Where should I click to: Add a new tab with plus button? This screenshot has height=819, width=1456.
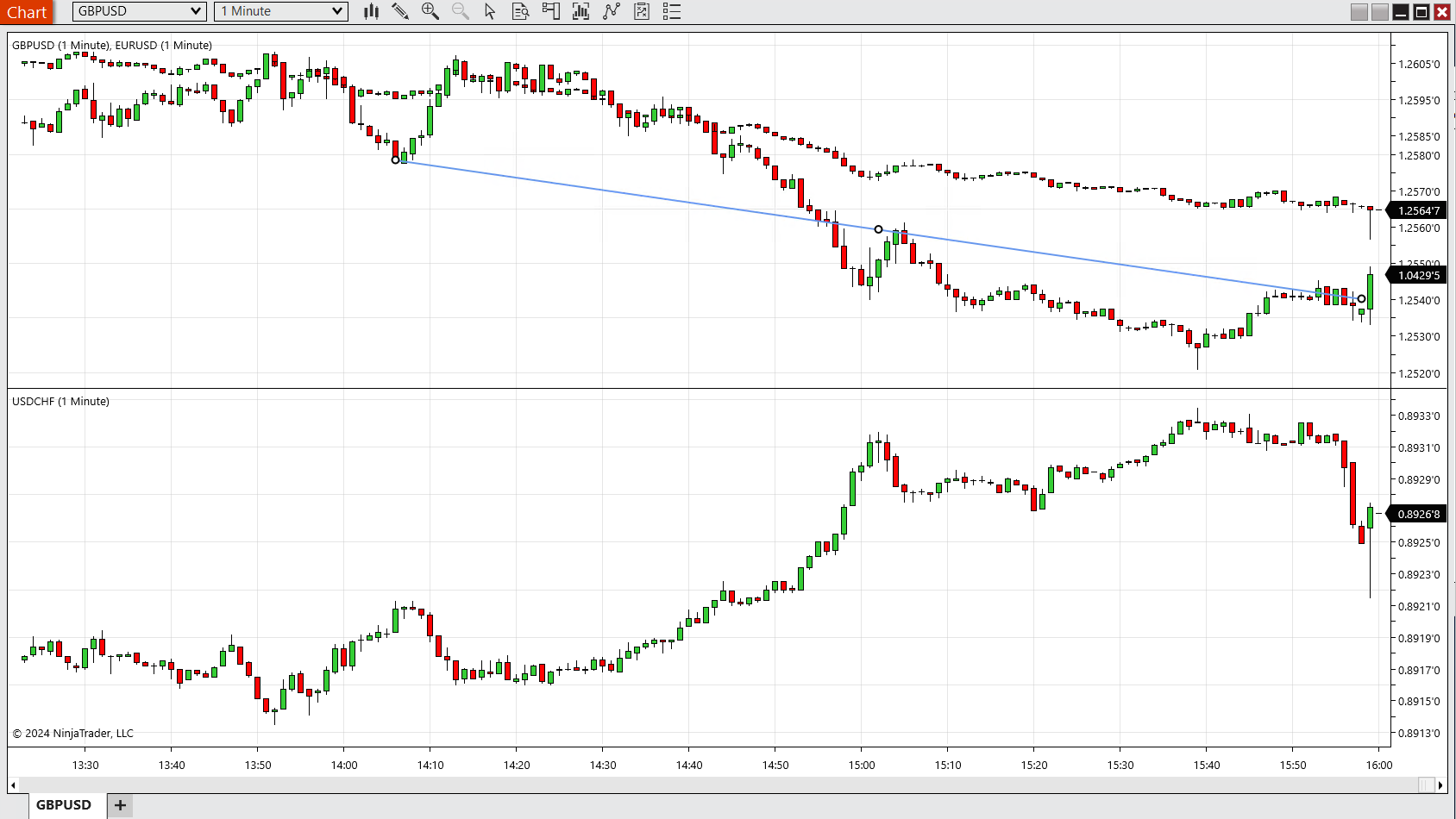tap(120, 805)
